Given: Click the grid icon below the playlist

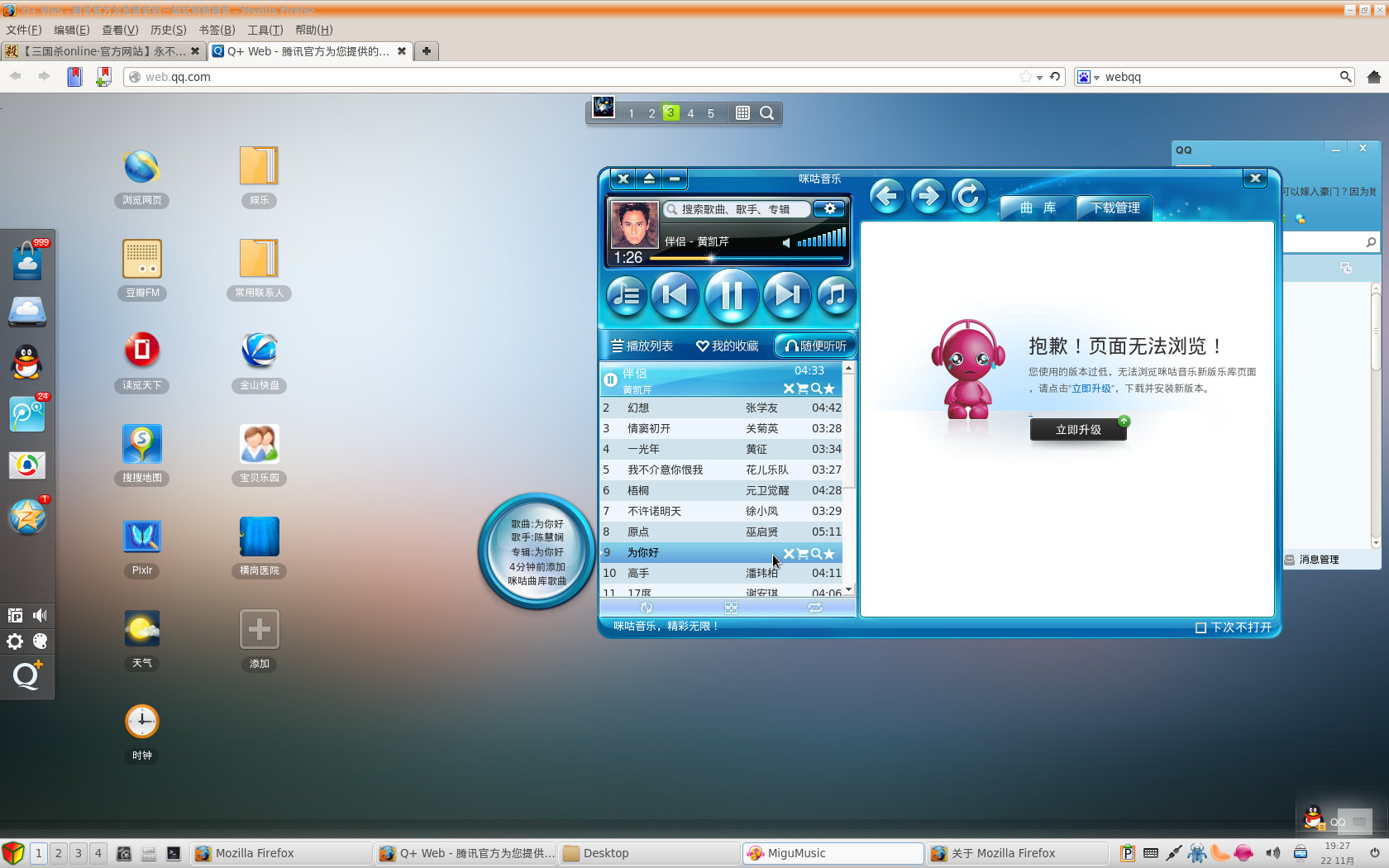Looking at the screenshot, I should (x=731, y=608).
